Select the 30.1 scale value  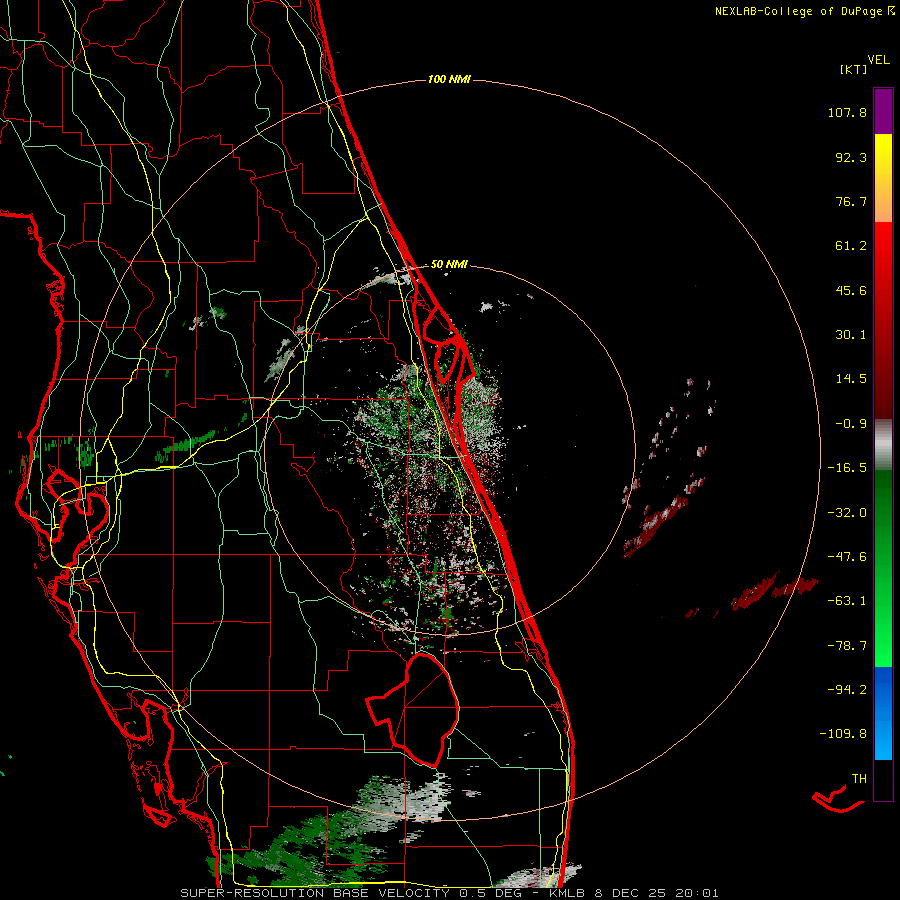(x=851, y=335)
